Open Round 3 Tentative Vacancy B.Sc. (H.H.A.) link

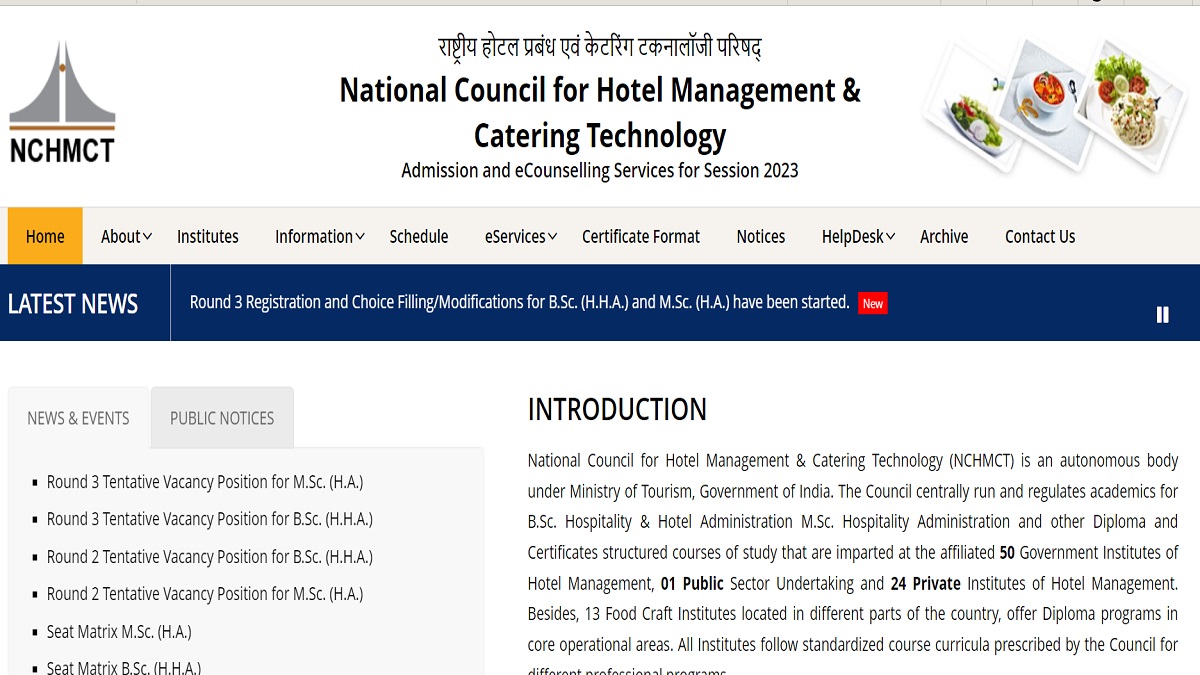tap(210, 519)
